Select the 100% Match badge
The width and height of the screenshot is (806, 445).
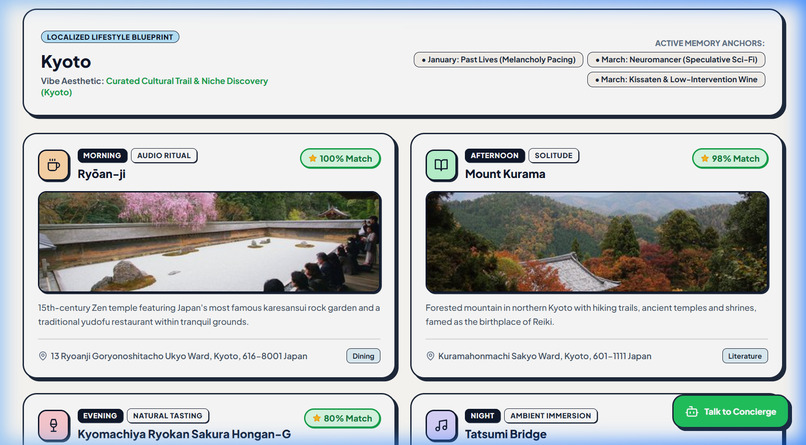340,158
